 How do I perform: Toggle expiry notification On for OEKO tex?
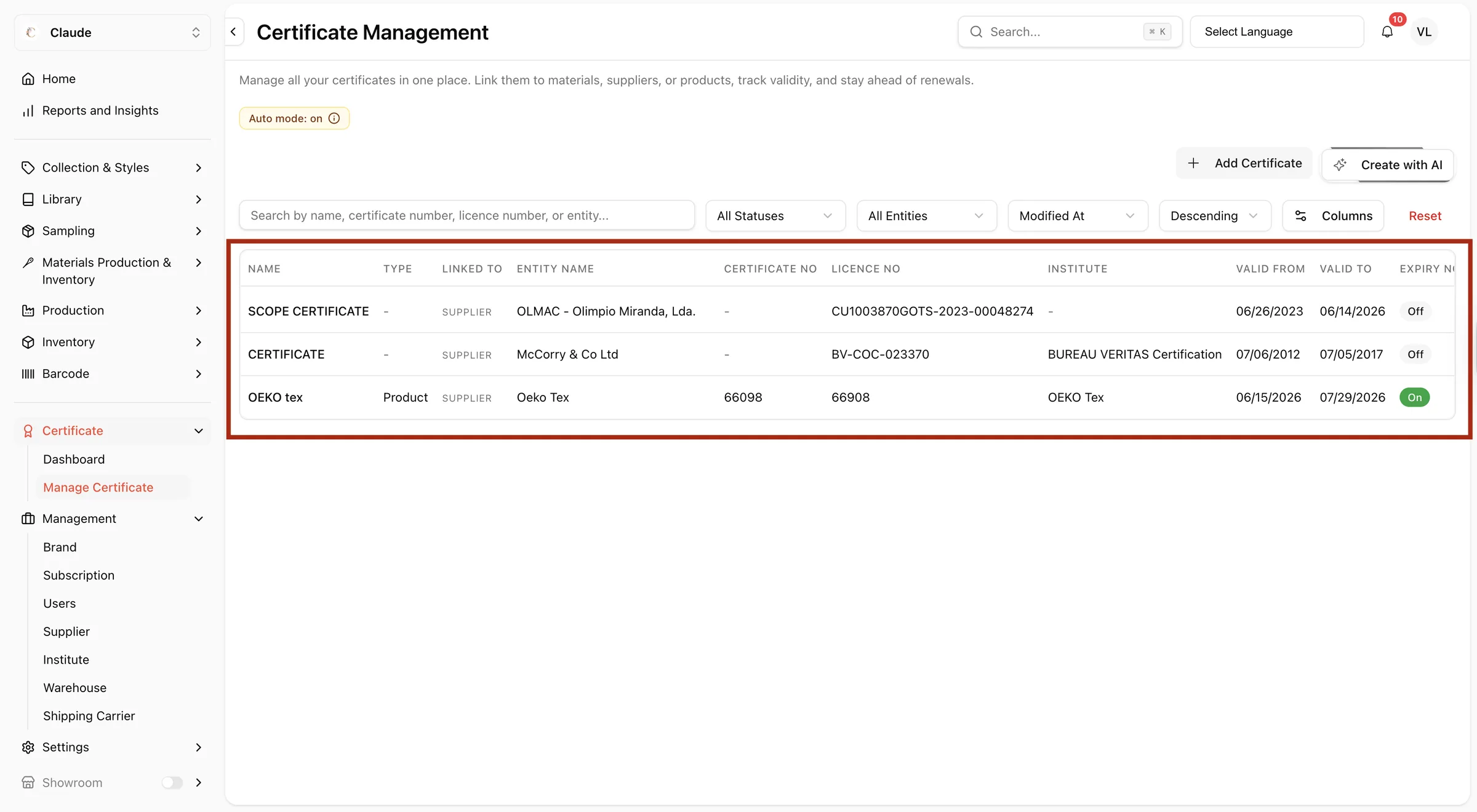[x=1414, y=397]
